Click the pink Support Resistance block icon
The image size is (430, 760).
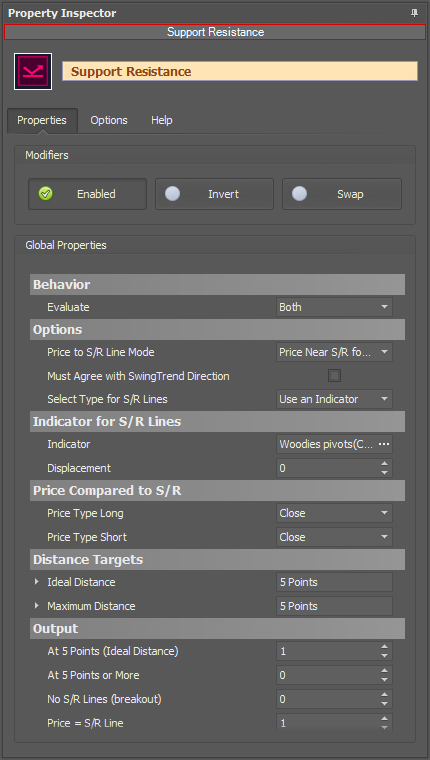point(33,72)
